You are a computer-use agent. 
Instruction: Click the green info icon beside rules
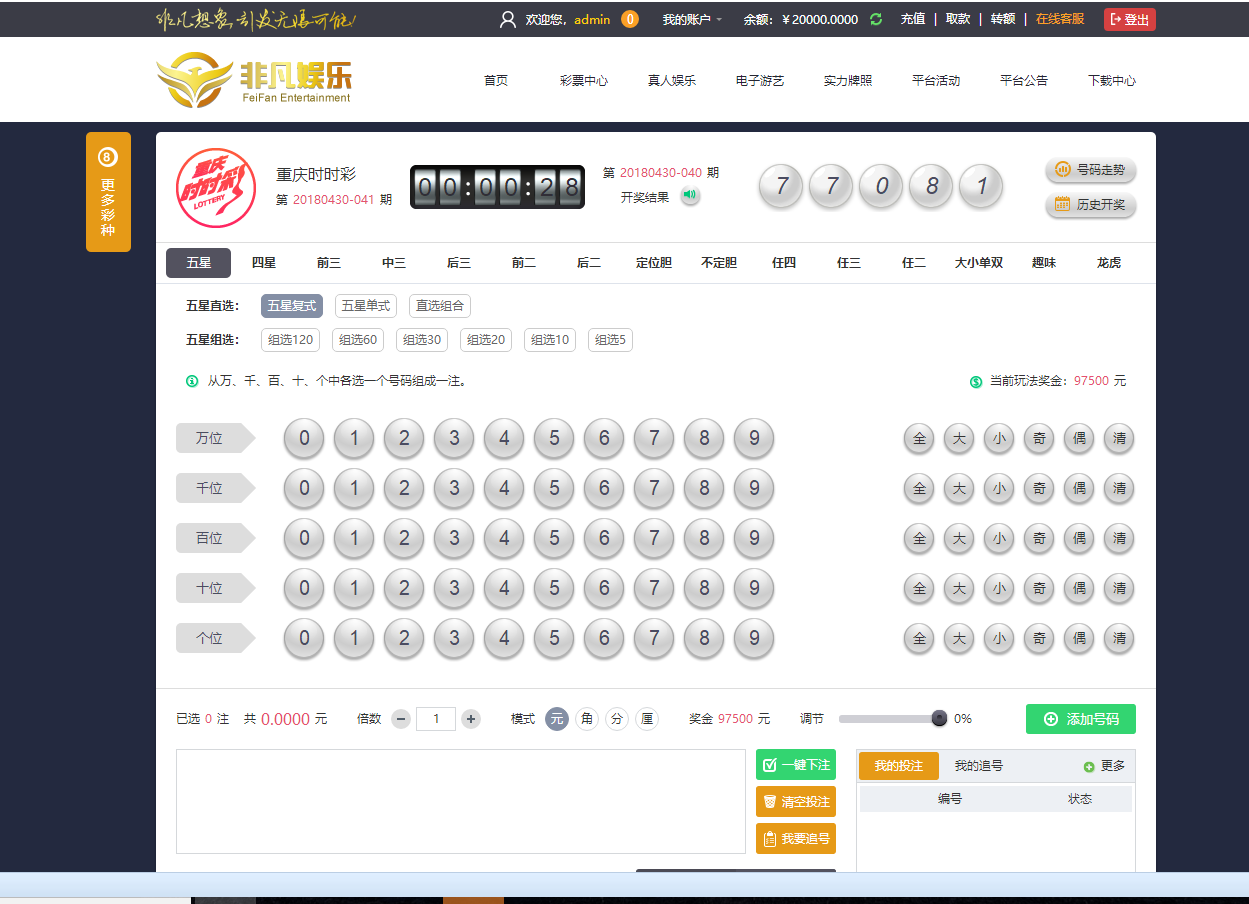(192, 381)
